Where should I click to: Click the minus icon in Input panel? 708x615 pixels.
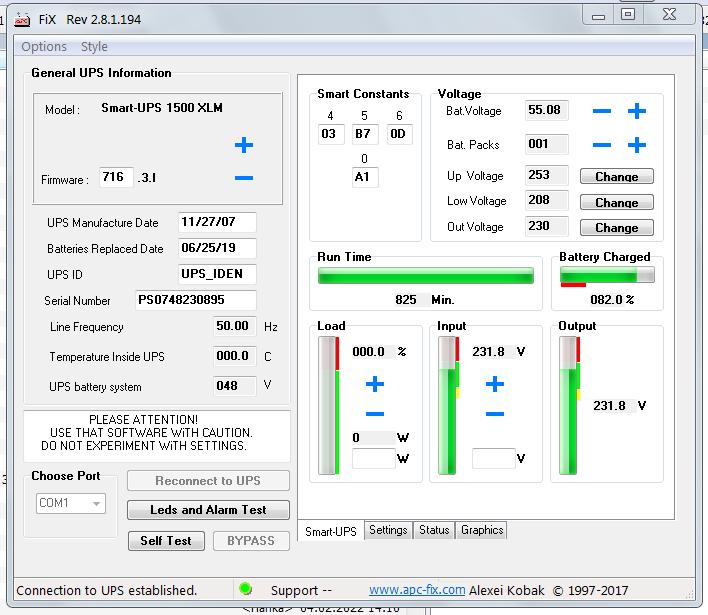coord(494,414)
